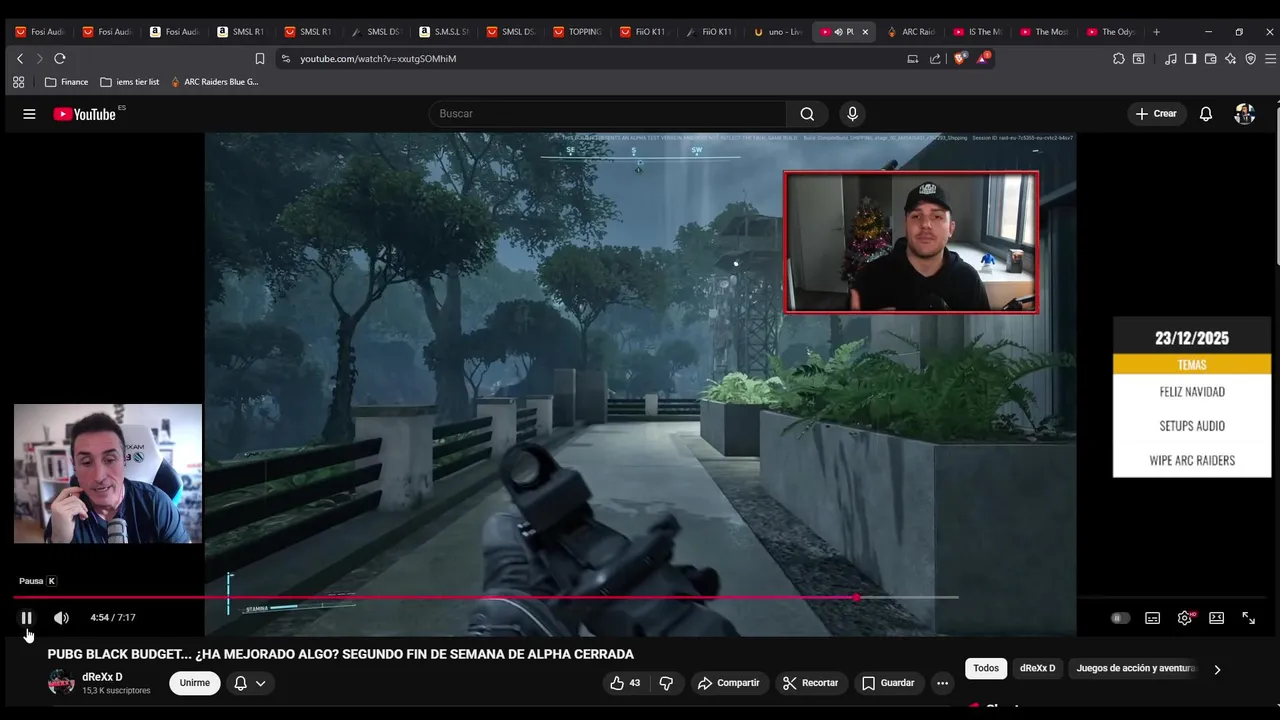Toggle the browser sidebar panel
The height and width of the screenshot is (720, 1280).
tap(1190, 59)
